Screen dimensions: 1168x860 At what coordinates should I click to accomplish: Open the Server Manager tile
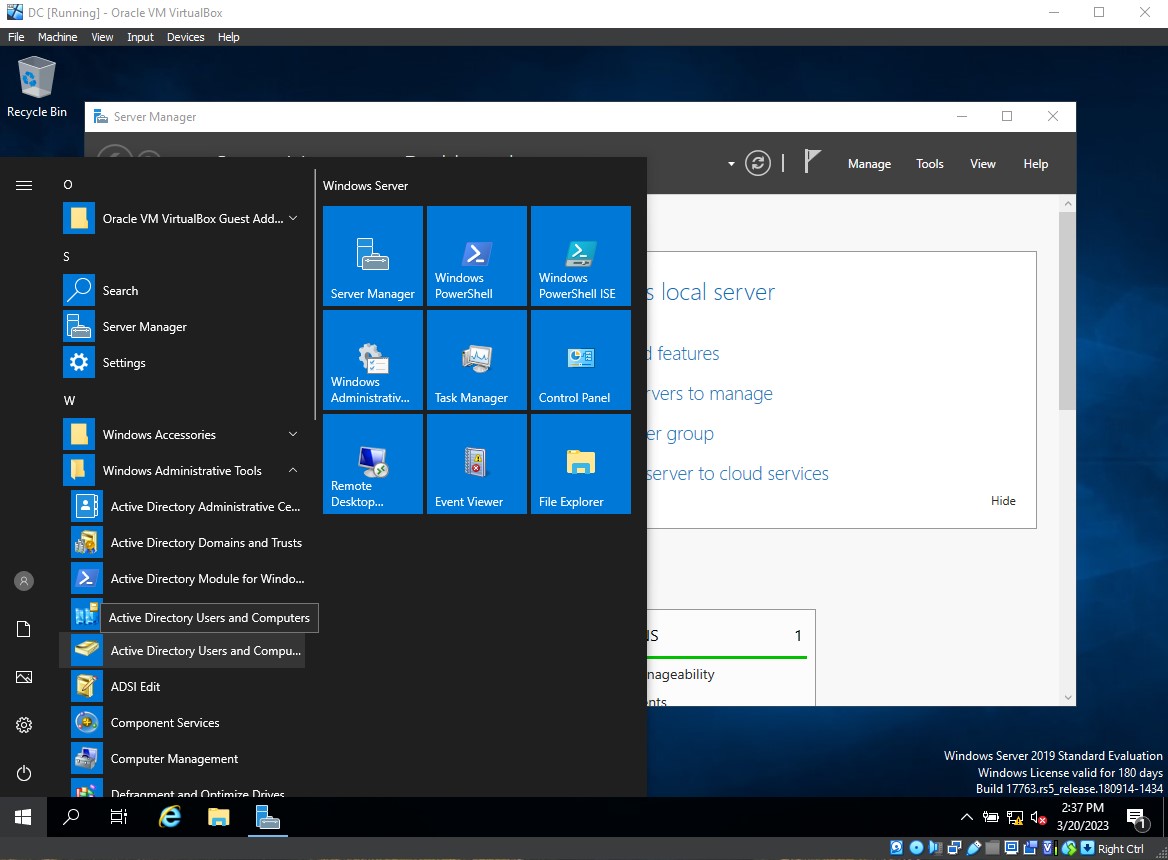[x=372, y=255]
